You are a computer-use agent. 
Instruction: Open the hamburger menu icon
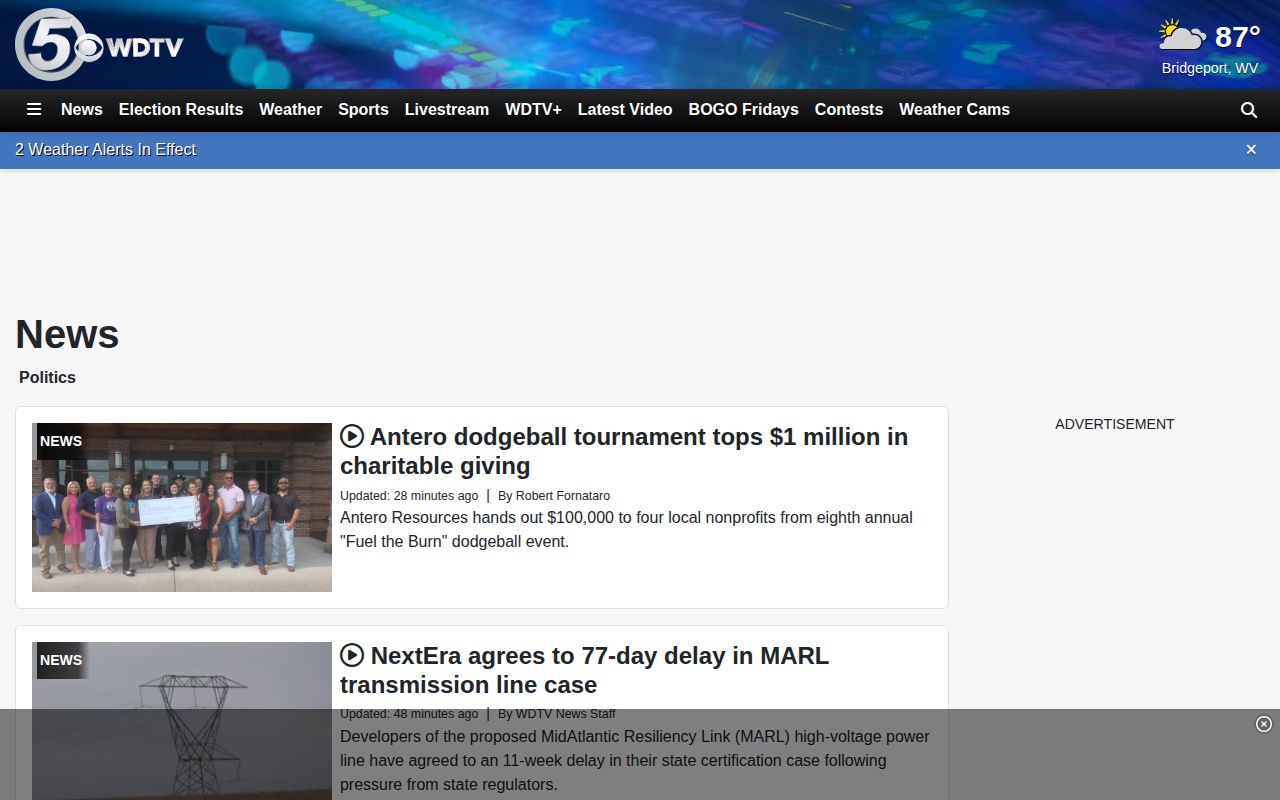tap(34, 110)
